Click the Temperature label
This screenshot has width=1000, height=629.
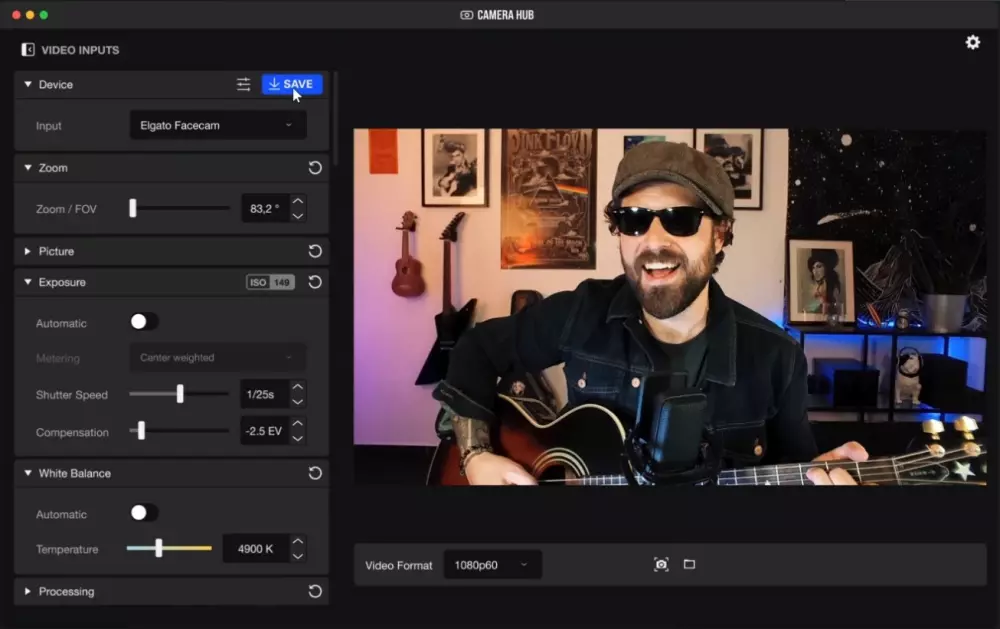point(67,549)
